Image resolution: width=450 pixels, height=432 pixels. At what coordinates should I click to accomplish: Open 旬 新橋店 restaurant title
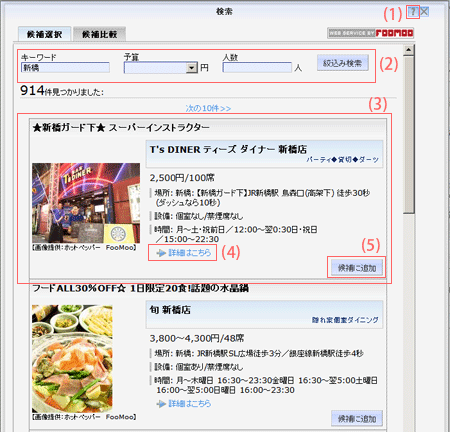coord(170,310)
